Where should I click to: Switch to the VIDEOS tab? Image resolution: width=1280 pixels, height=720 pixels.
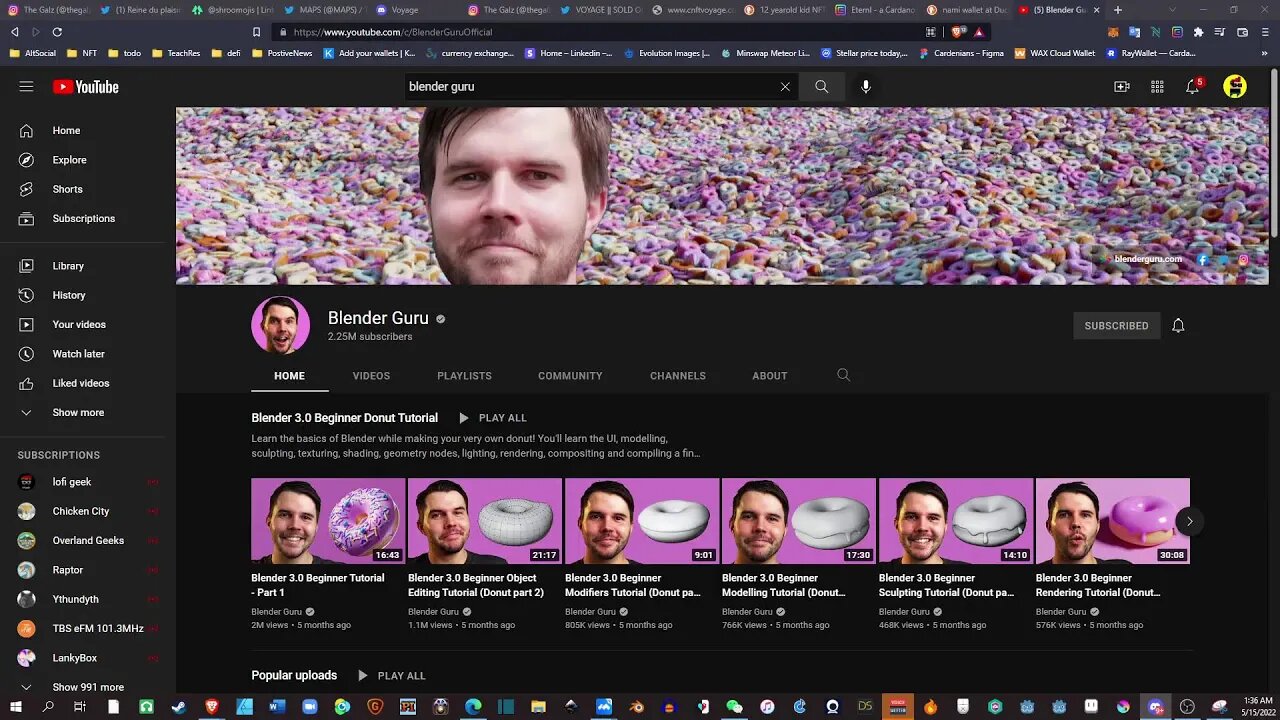pos(371,376)
